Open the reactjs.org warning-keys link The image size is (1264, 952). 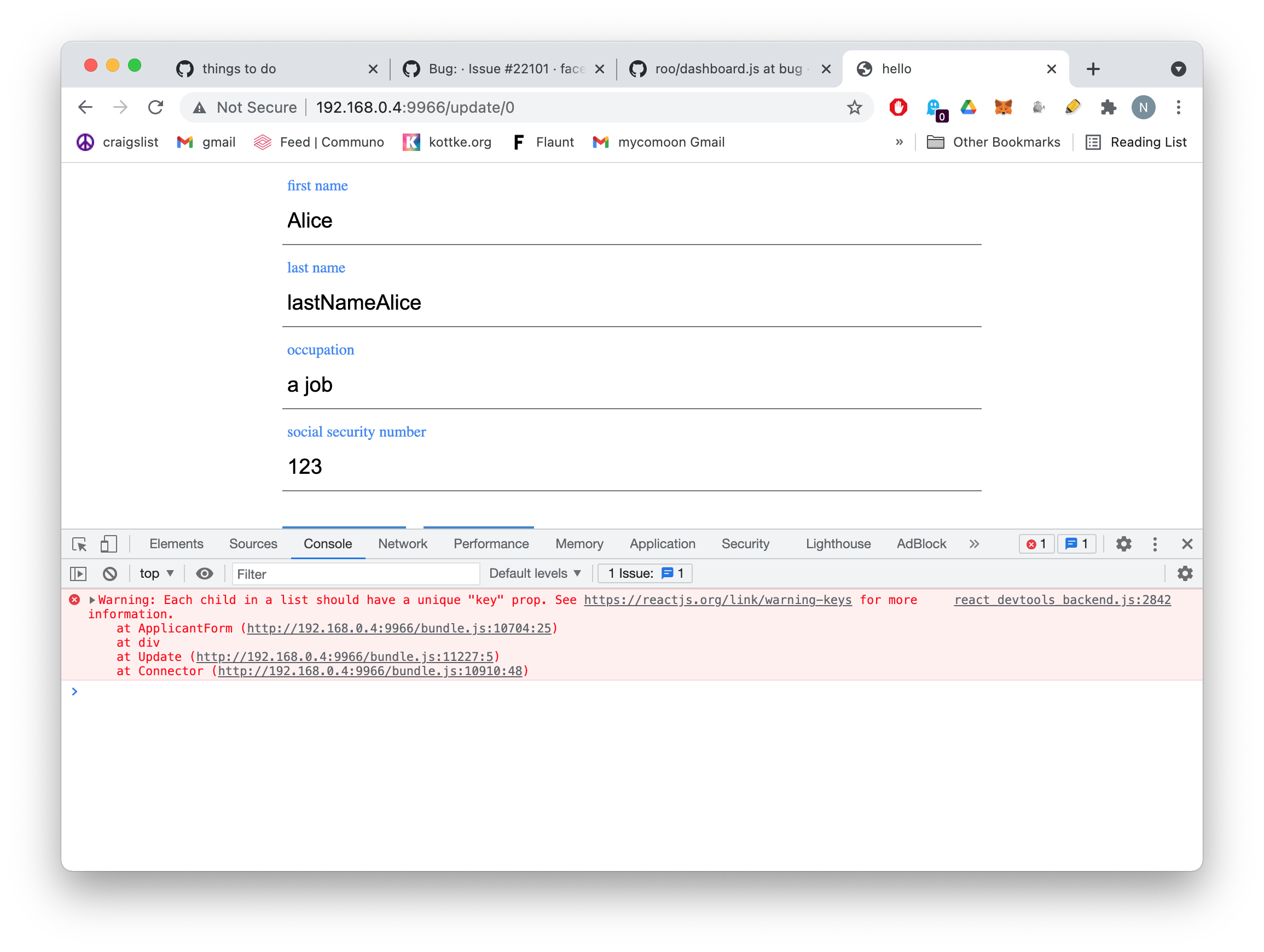(717, 600)
